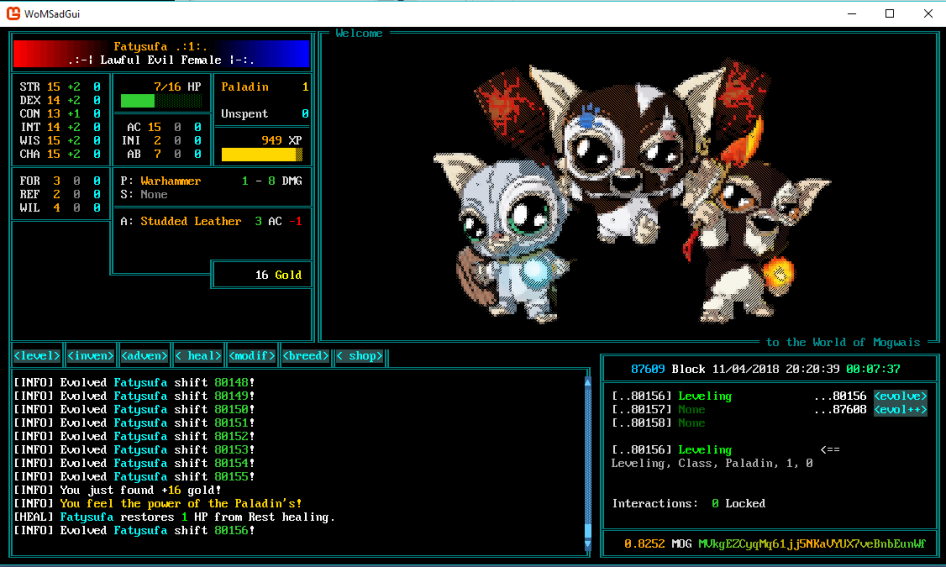The width and height of the screenshot is (946, 567).
Task: Click the WIS stat row
Action: (60, 141)
